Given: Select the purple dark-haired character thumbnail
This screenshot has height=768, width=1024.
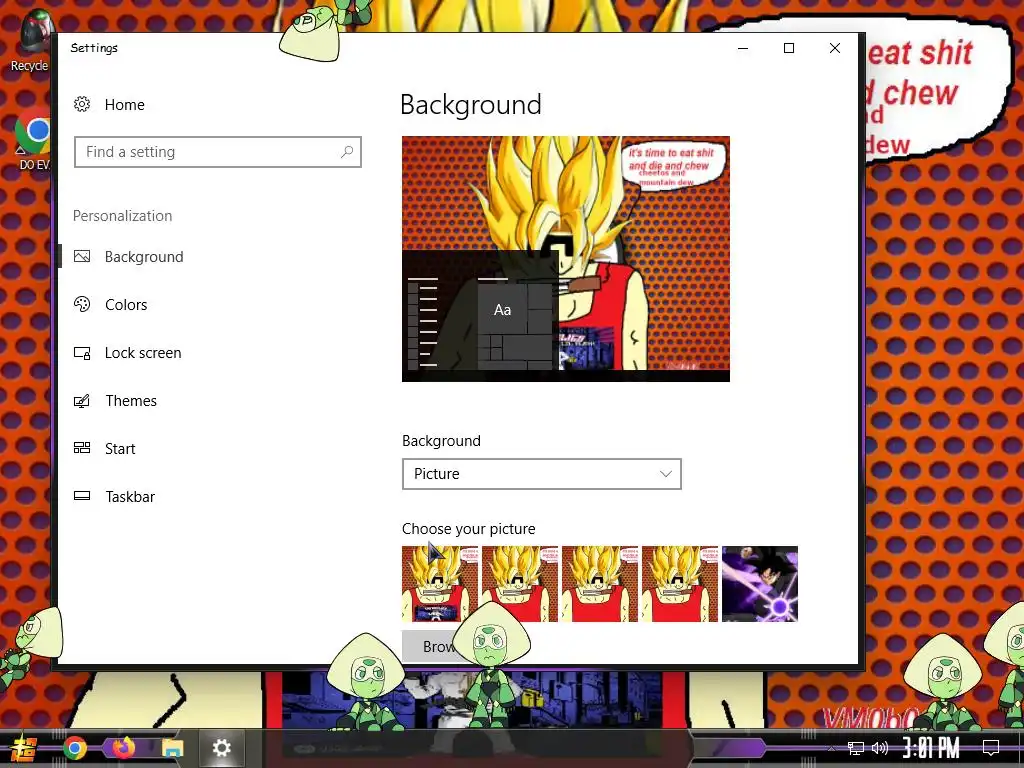Looking at the screenshot, I should coord(760,584).
